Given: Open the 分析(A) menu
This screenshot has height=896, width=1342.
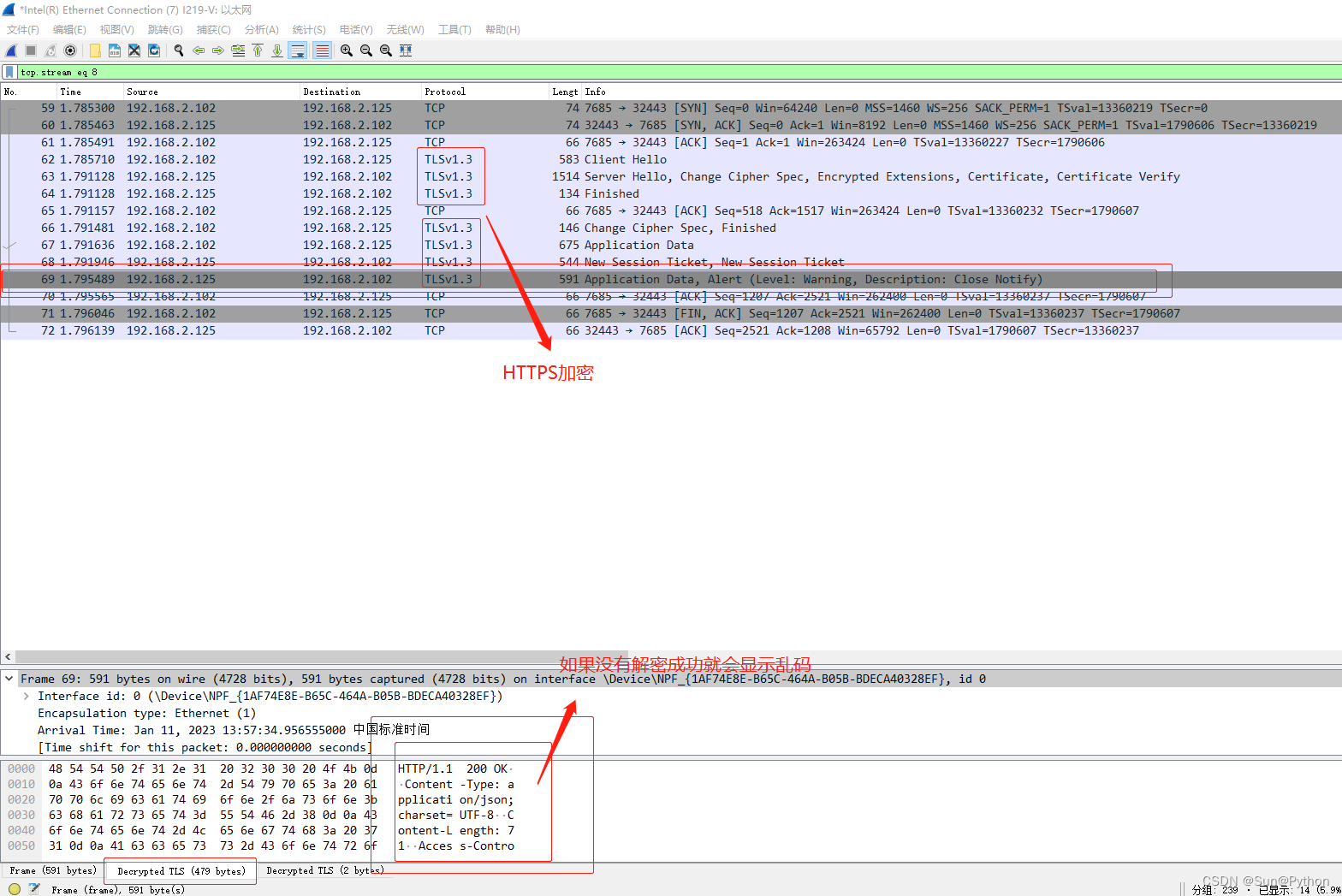Looking at the screenshot, I should [x=261, y=29].
